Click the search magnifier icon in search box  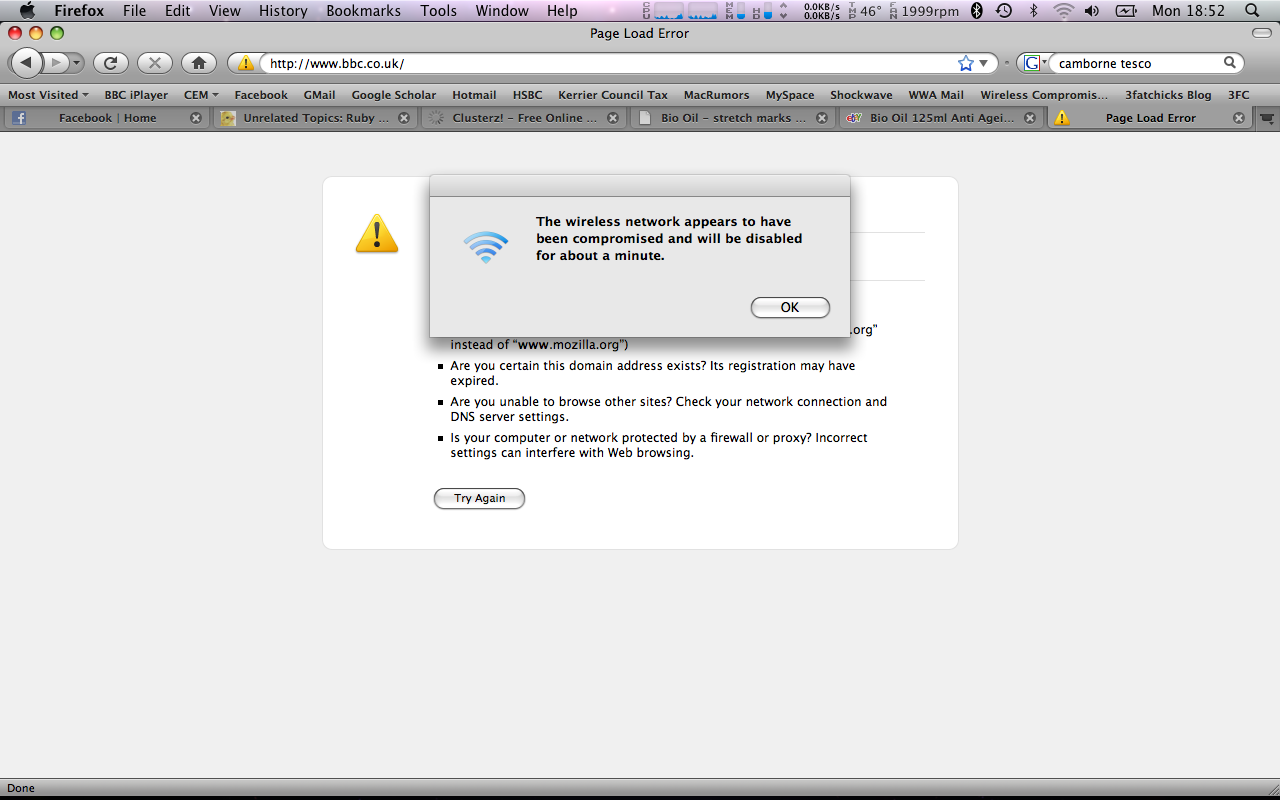point(1231,63)
